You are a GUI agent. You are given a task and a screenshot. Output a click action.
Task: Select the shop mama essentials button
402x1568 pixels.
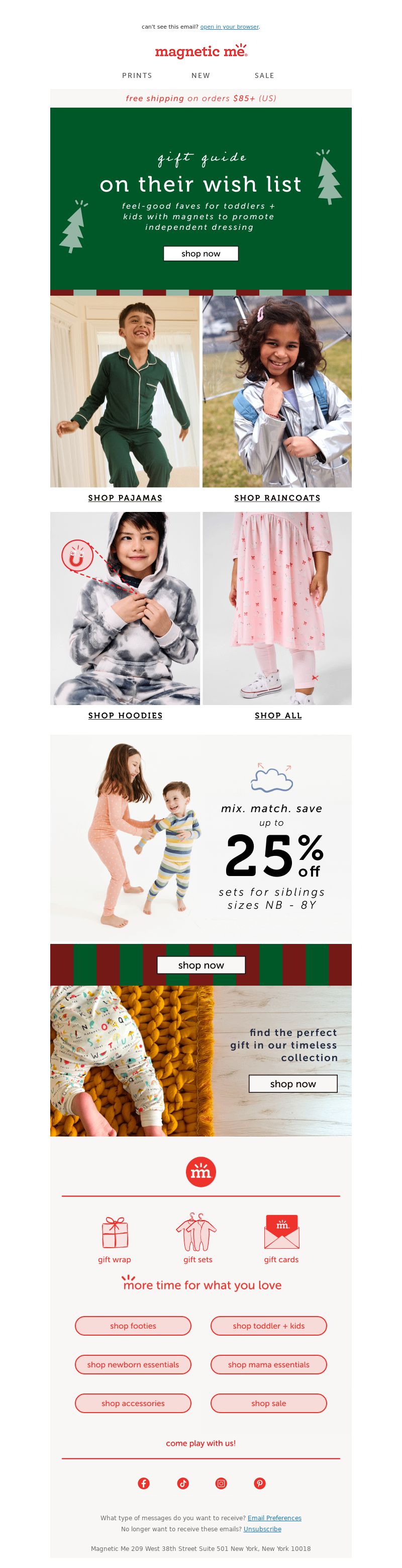tap(269, 1365)
